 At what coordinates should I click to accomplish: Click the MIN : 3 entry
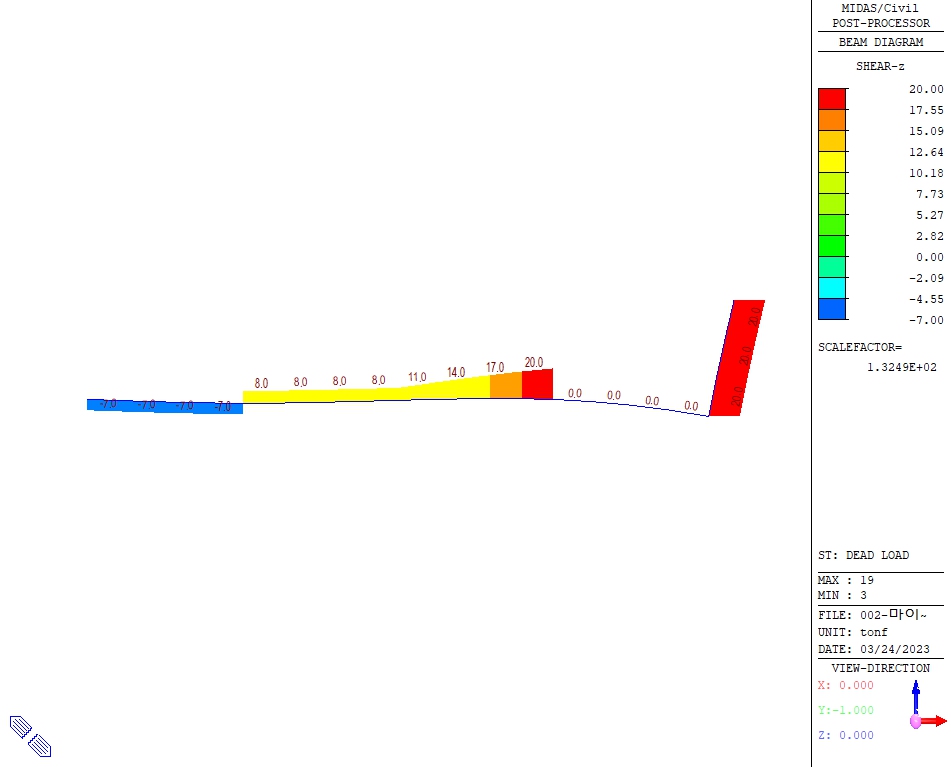(x=842, y=595)
